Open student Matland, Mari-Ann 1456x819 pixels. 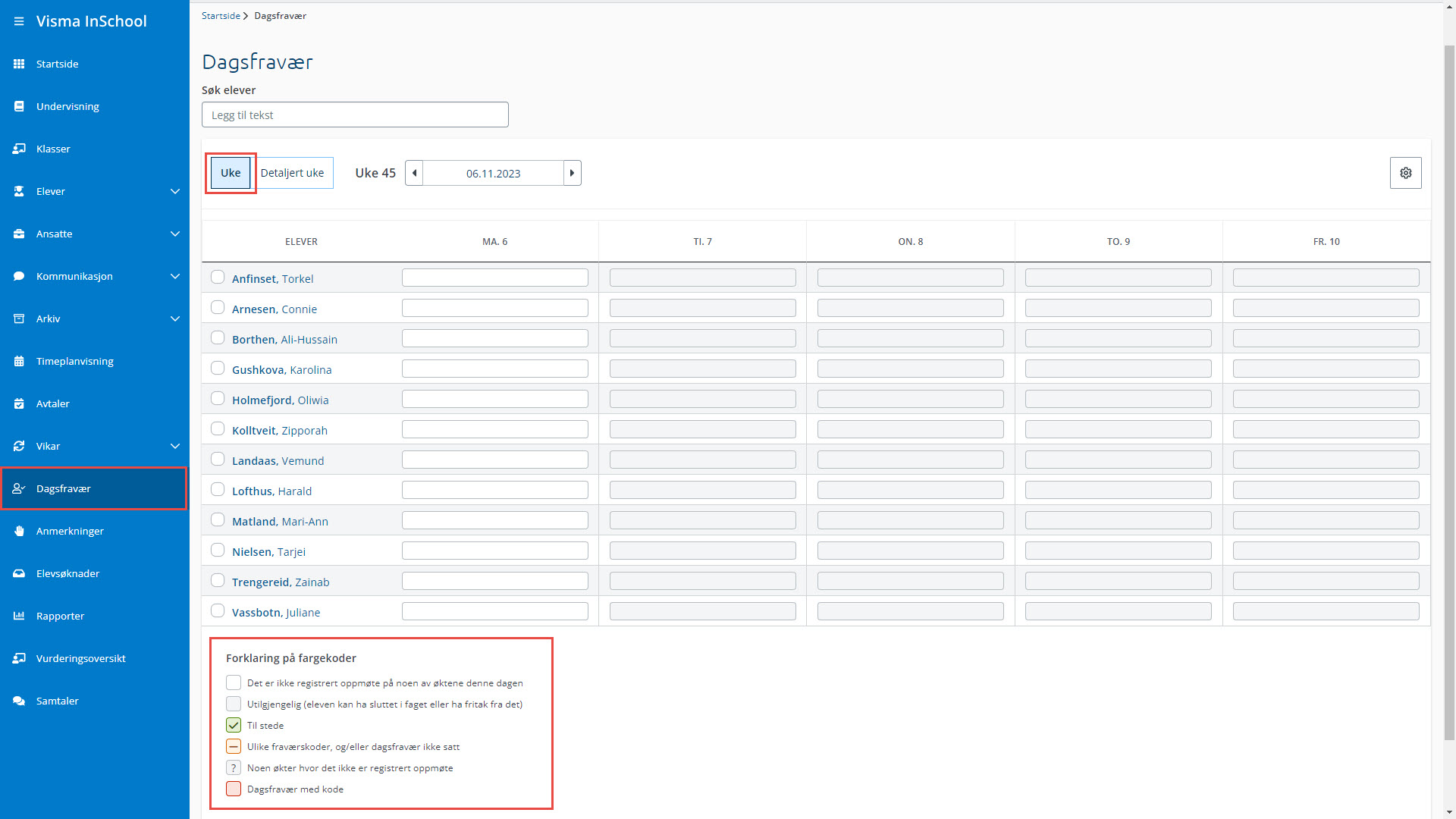(x=280, y=521)
